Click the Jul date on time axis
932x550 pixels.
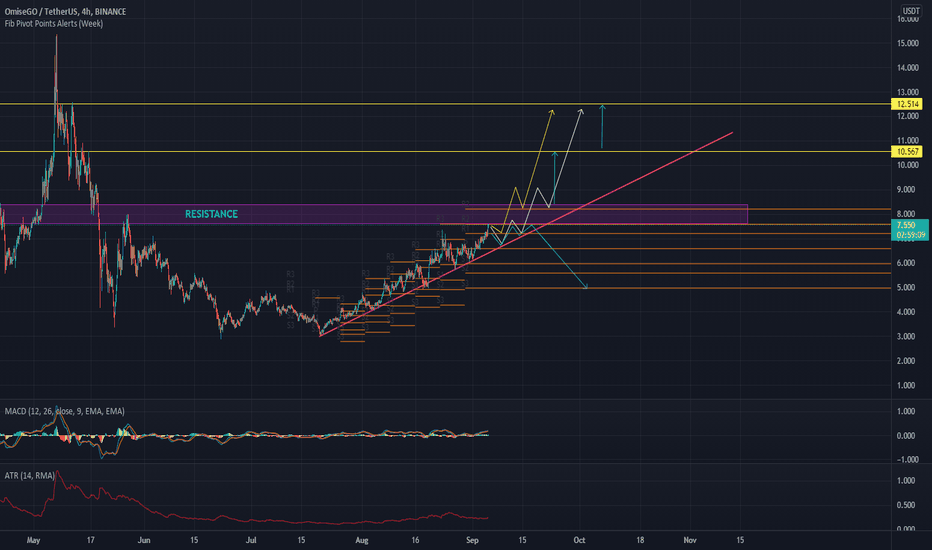(x=251, y=540)
